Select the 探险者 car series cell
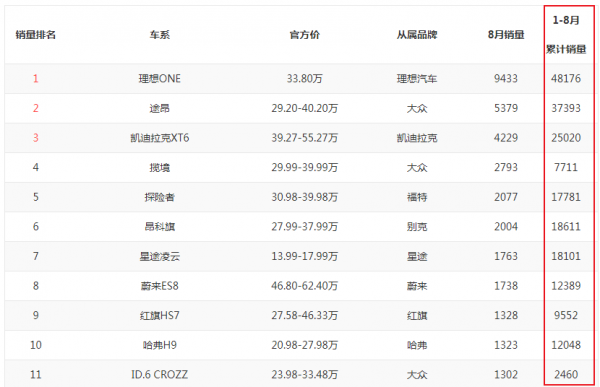The width and height of the screenshot is (600, 387). pyautogui.click(x=160, y=197)
